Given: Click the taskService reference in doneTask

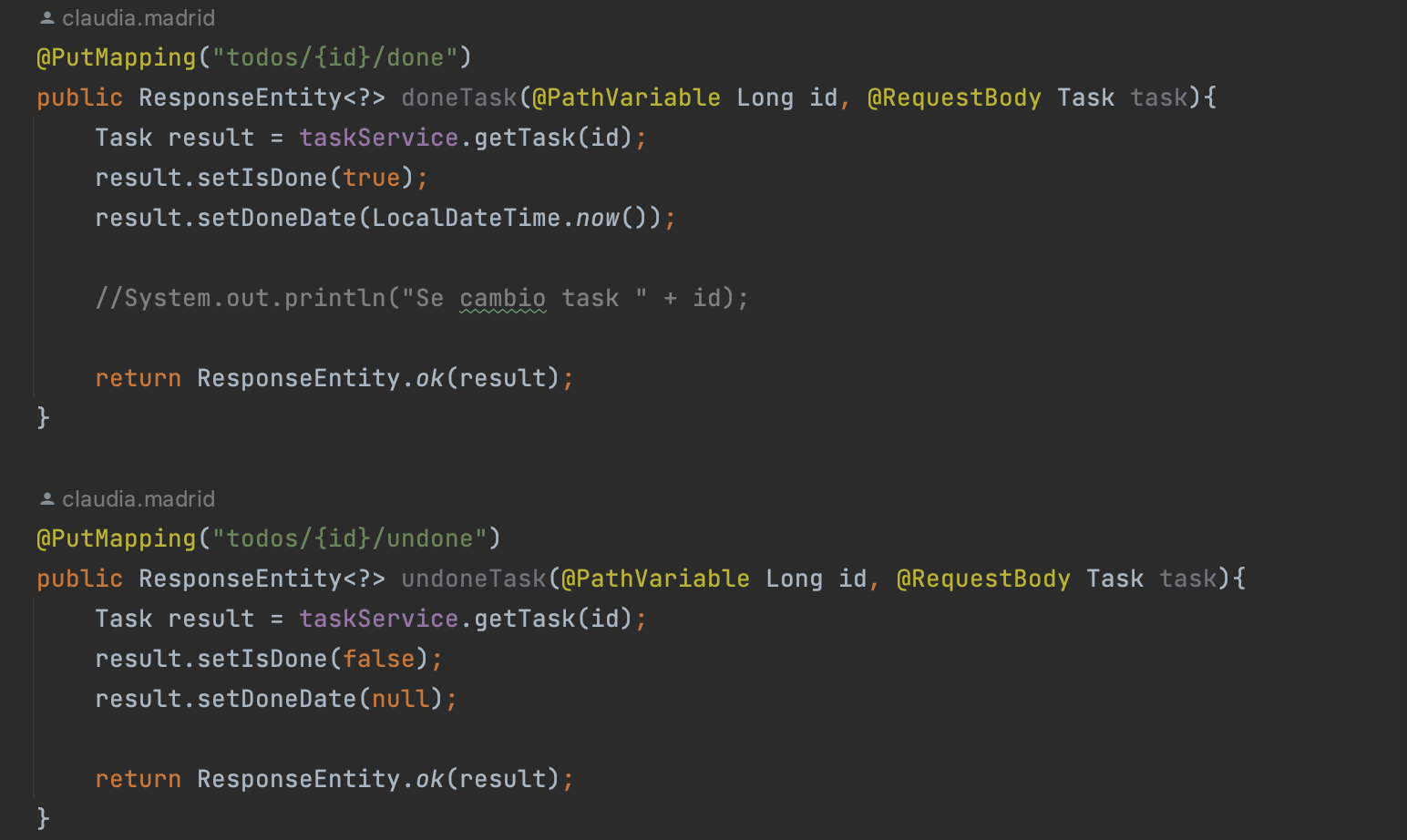Looking at the screenshot, I should point(378,137).
